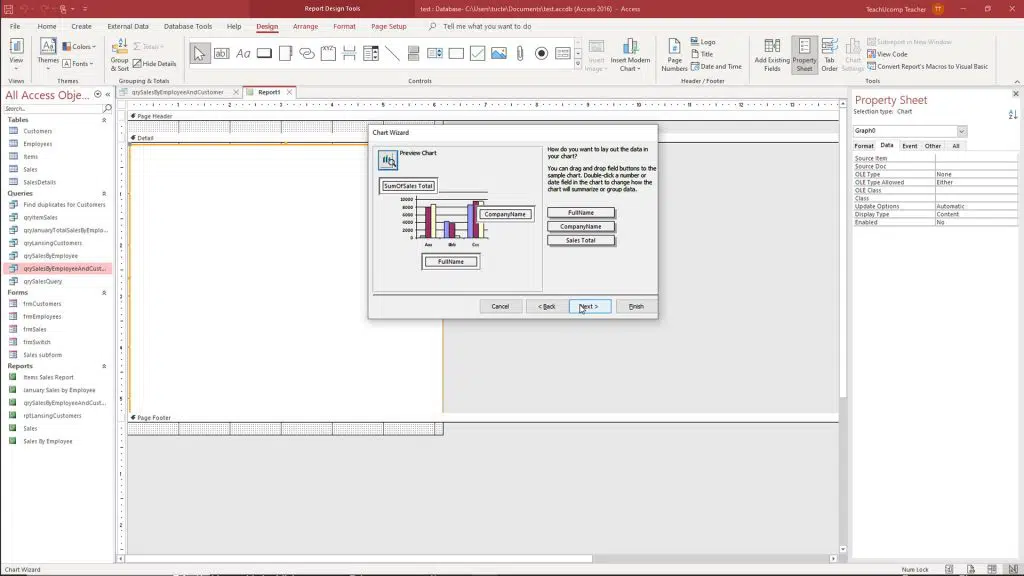
Task: Click the Page Numbers icon
Action: pos(675,55)
